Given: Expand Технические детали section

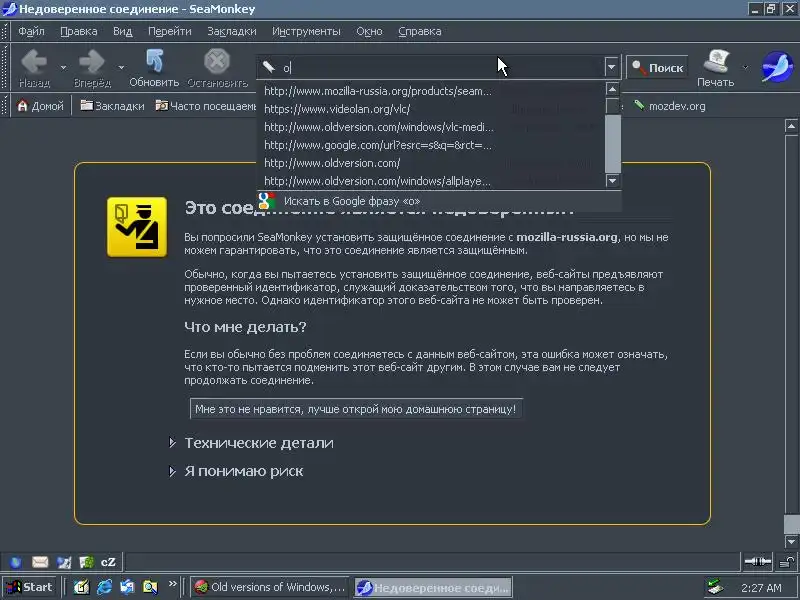Looking at the screenshot, I should tap(172, 442).
